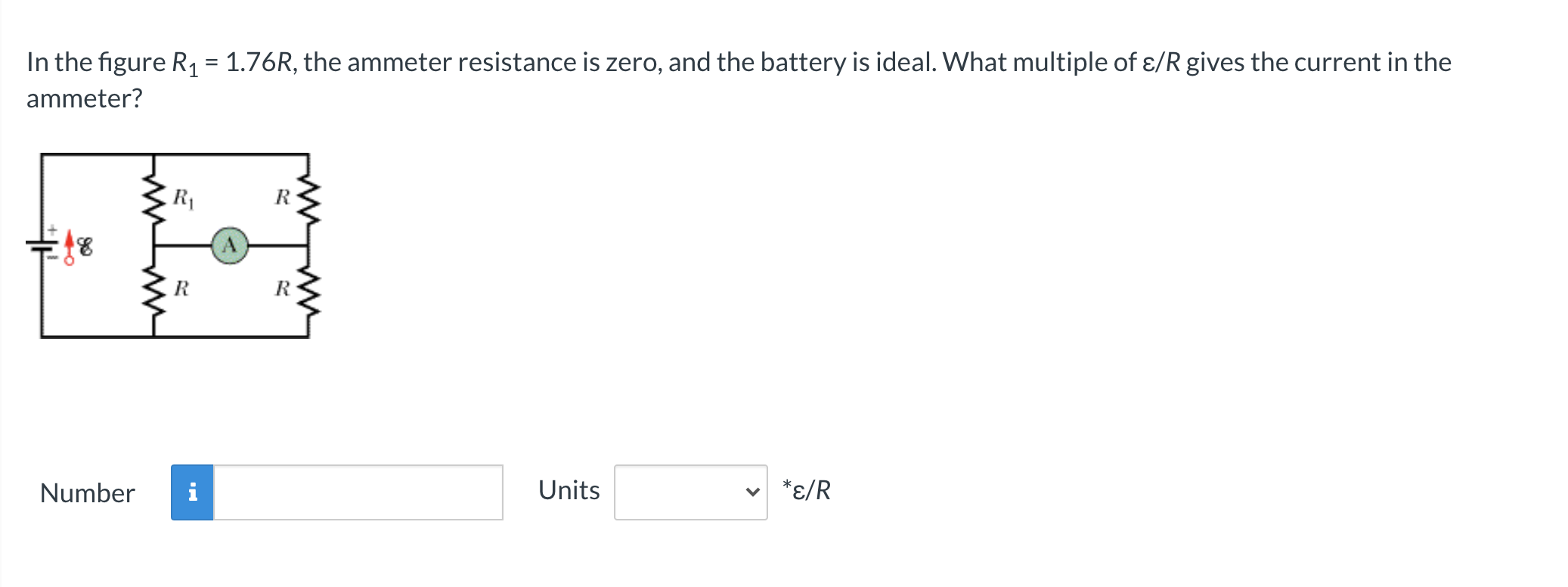Click the top horizontal wire of the circuit
1568x587 pixels.
pyautogui.click(x=175, y=154)
